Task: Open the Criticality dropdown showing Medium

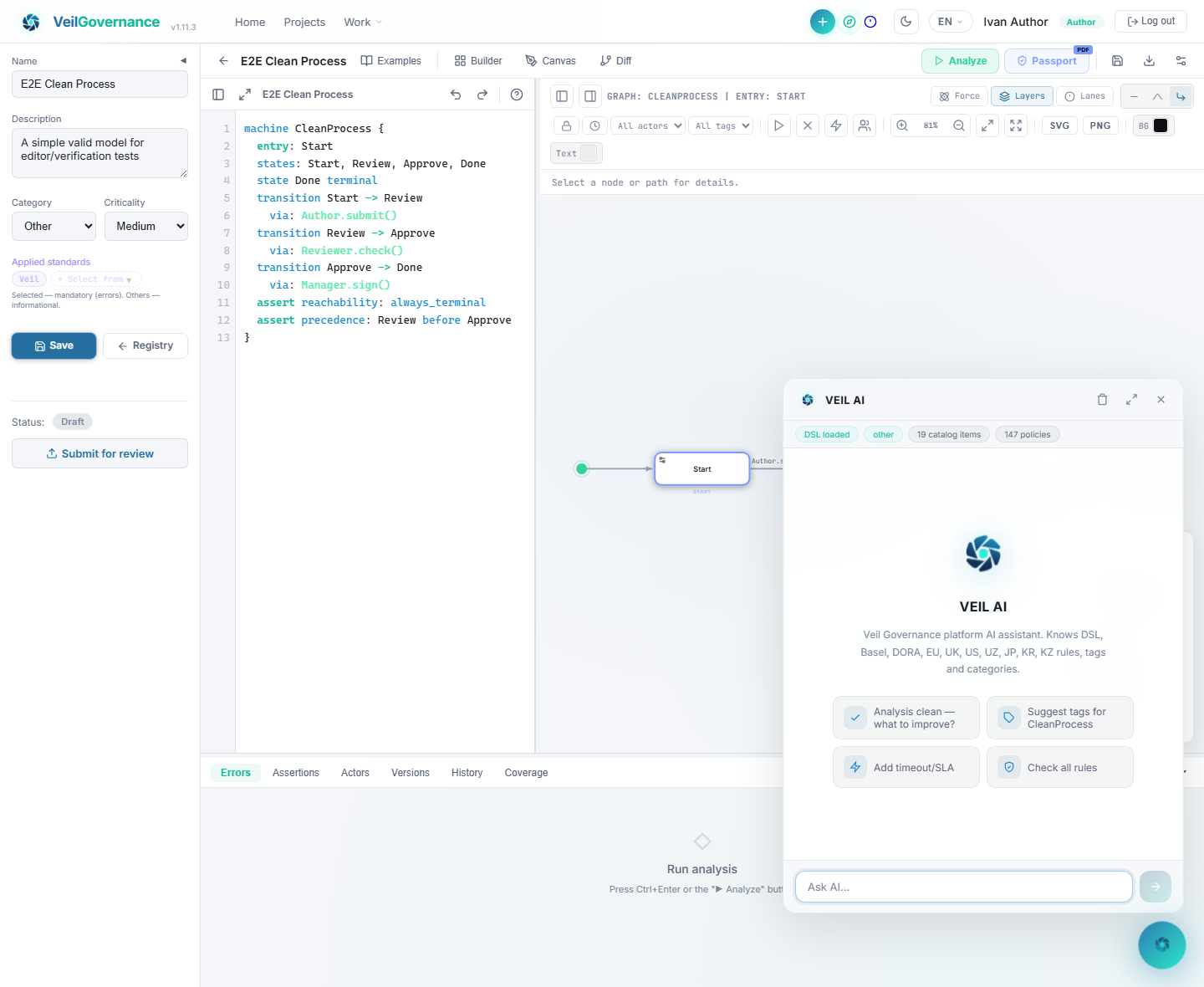Action: point(145,226)
